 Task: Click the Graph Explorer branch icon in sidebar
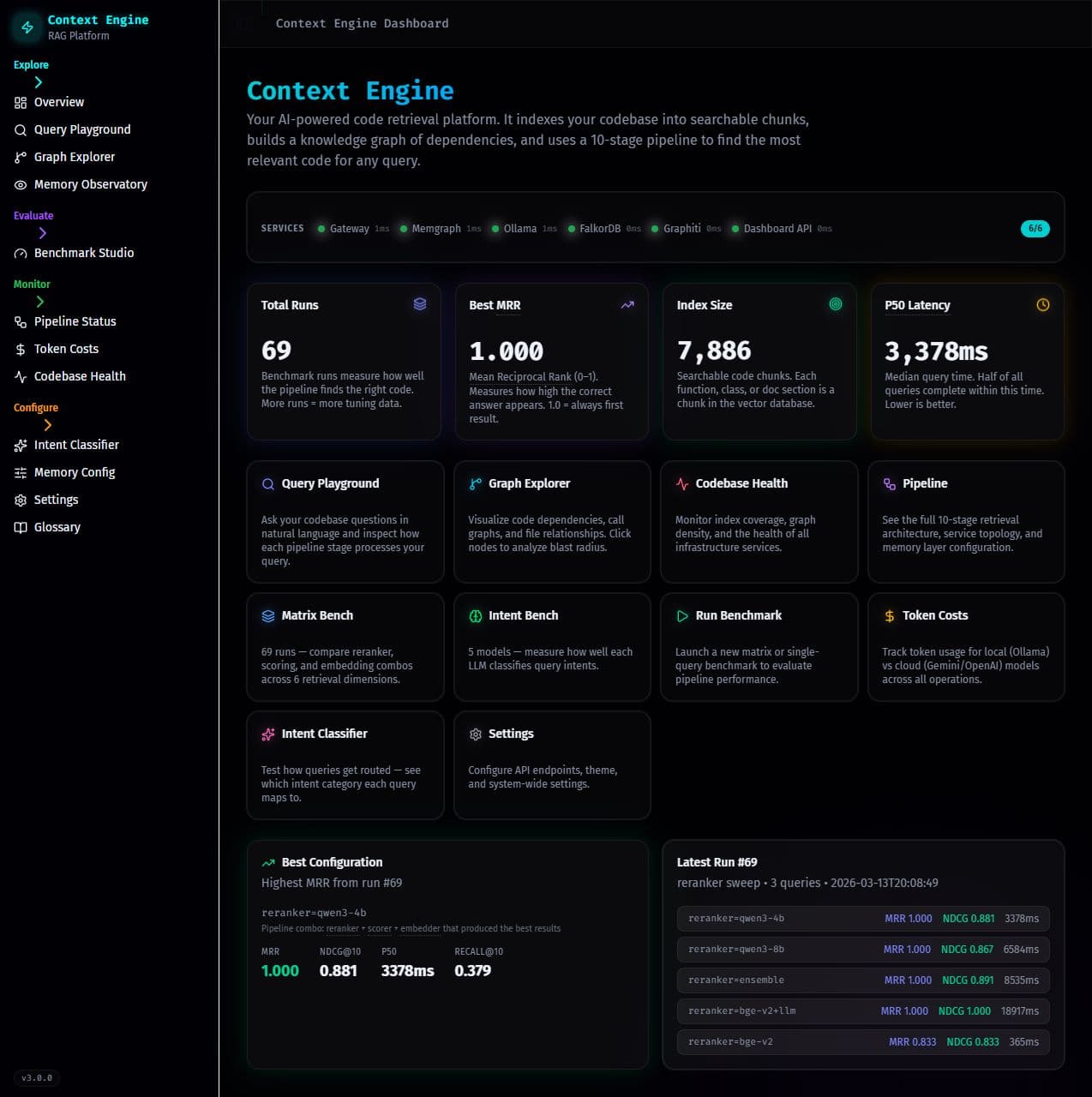point(21,158)
